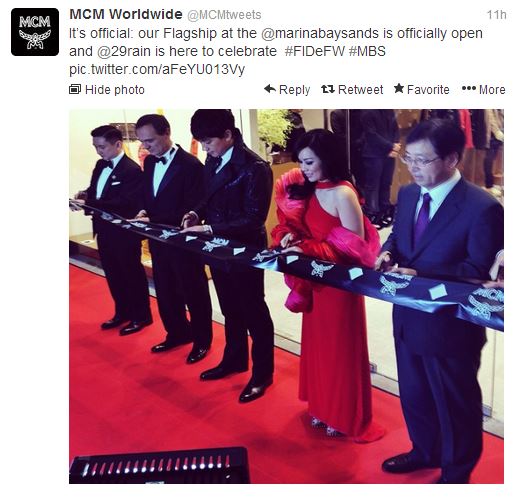Open the #FIDeFW hashtag
The image size is (513, 497).
(x=315, y=52)
